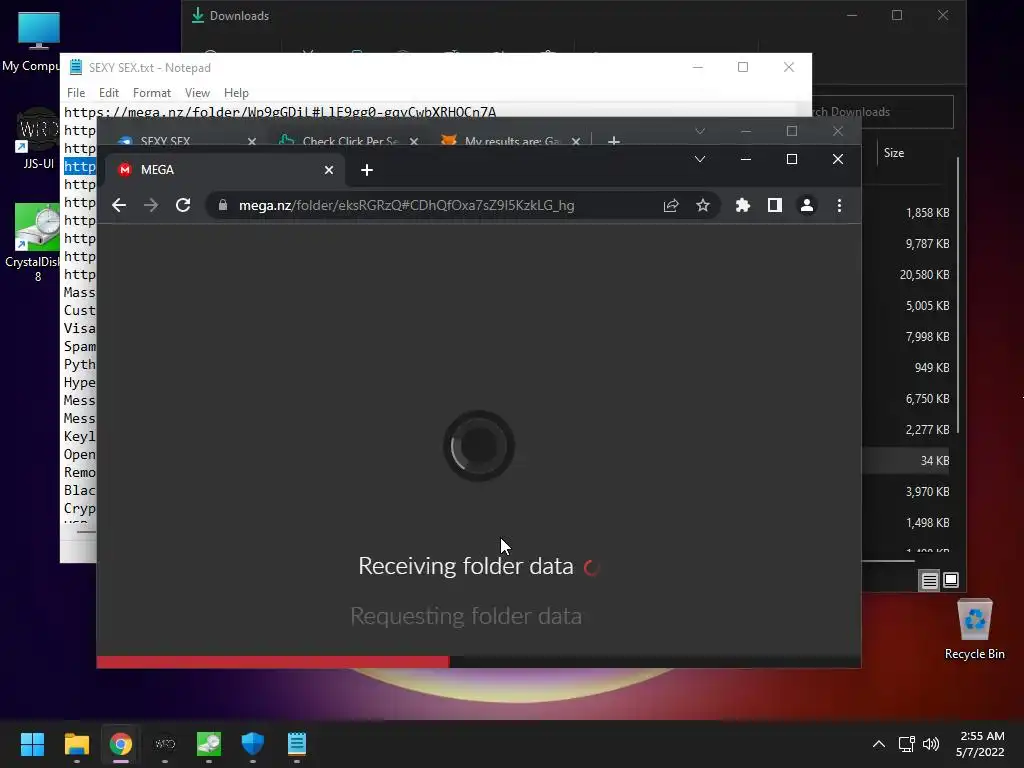Select the 20,580 KB file row
This screenshot has height=768, width=1024.
click(908, 275)
